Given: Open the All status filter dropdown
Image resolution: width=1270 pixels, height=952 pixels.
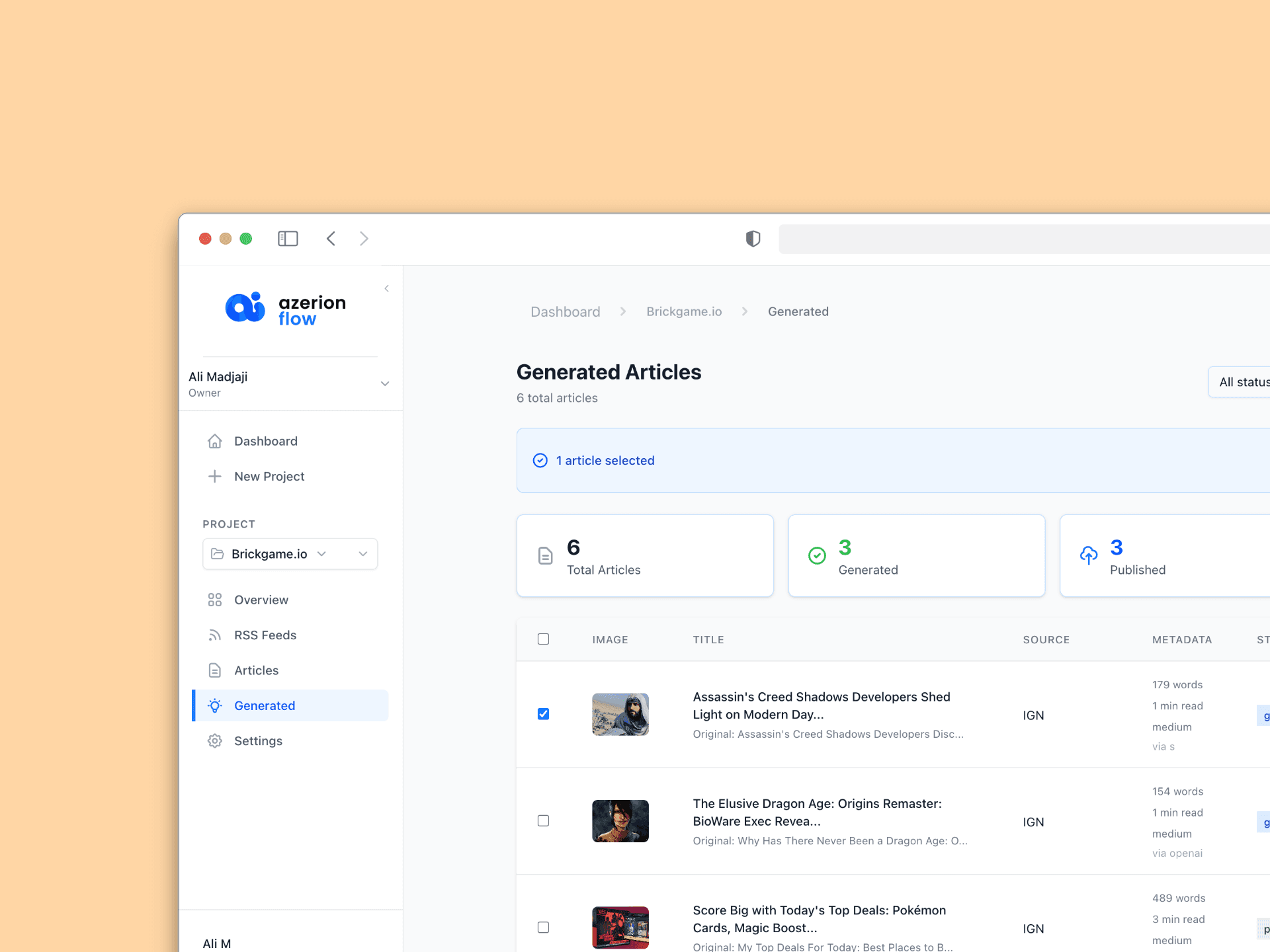Looking at the screenshot, I should [1242, 382].
